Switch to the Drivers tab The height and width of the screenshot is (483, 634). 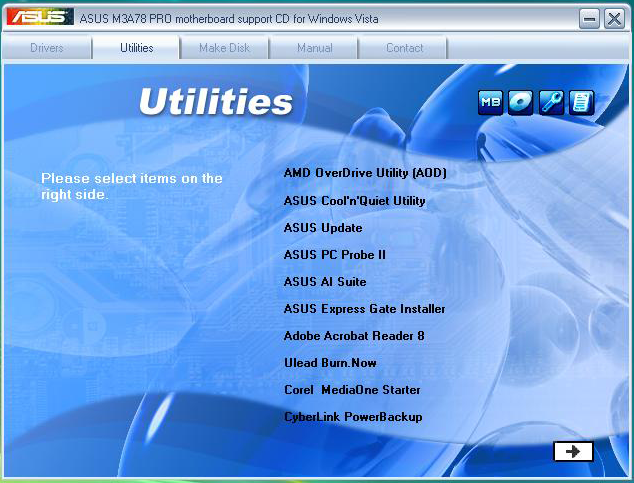pos(47,48)
